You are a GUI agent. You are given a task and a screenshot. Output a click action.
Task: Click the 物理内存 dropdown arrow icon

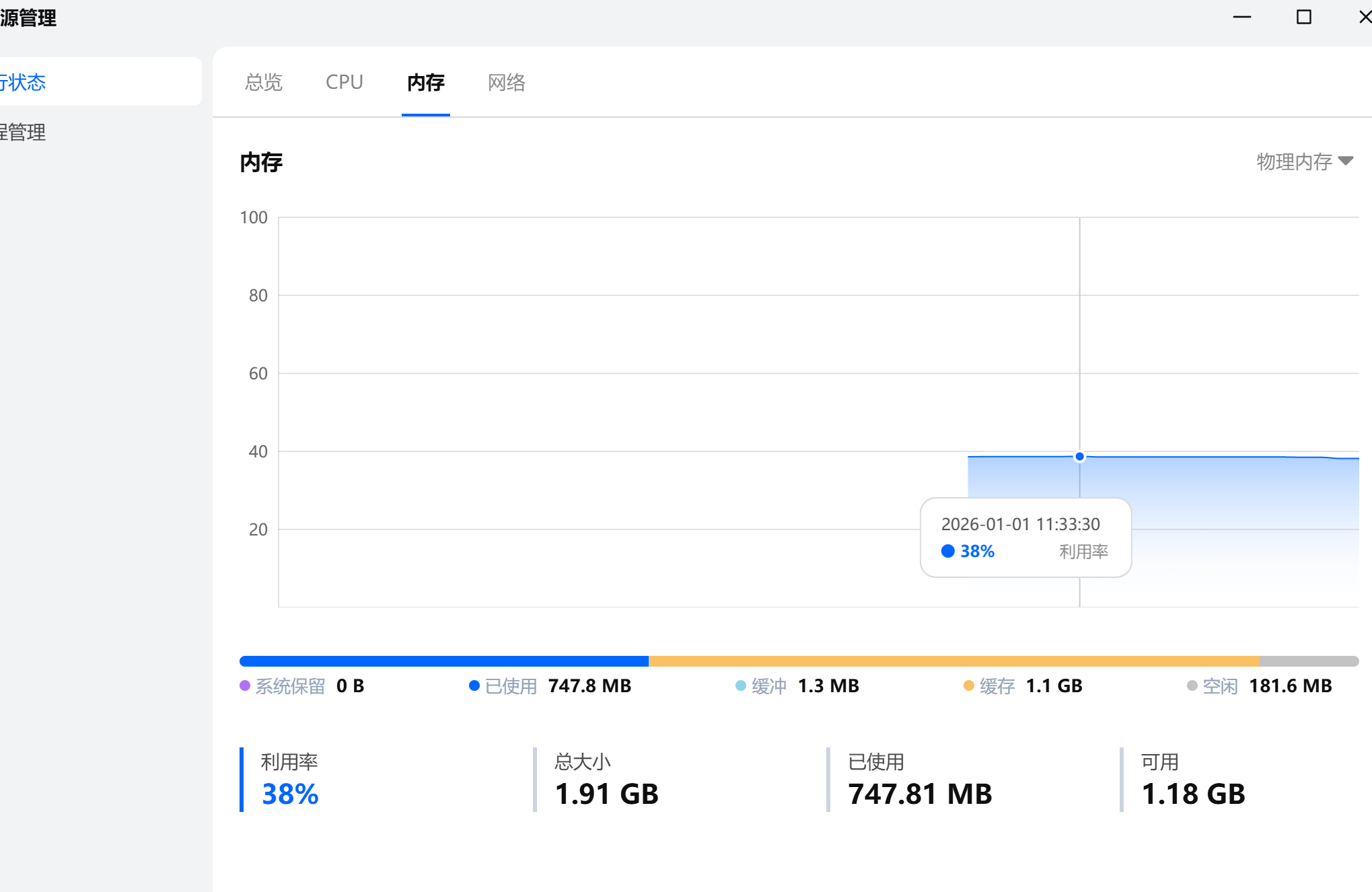pyautogui.click(x=1346, y=161)
